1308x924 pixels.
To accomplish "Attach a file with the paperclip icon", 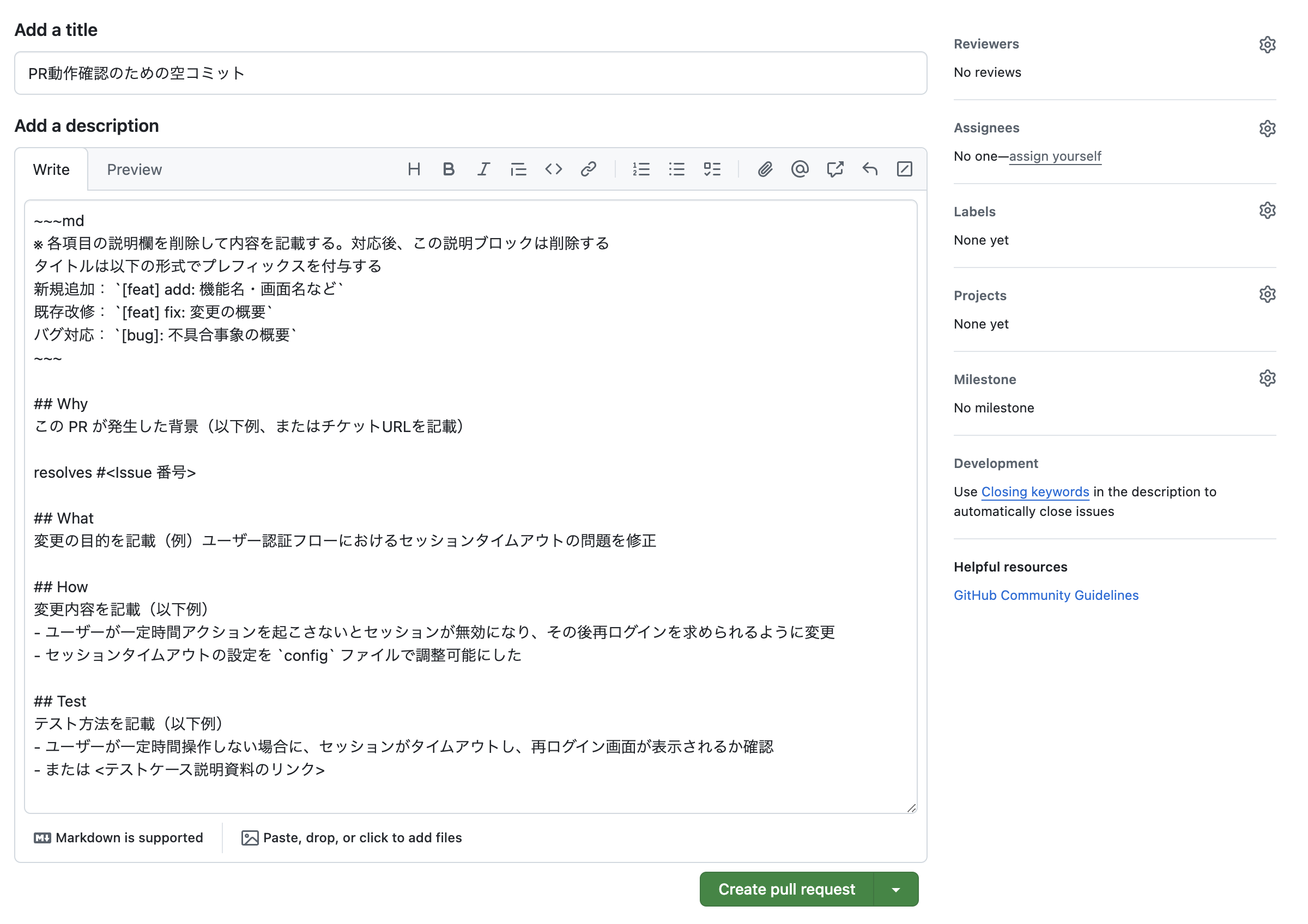I will click(765, 168).
